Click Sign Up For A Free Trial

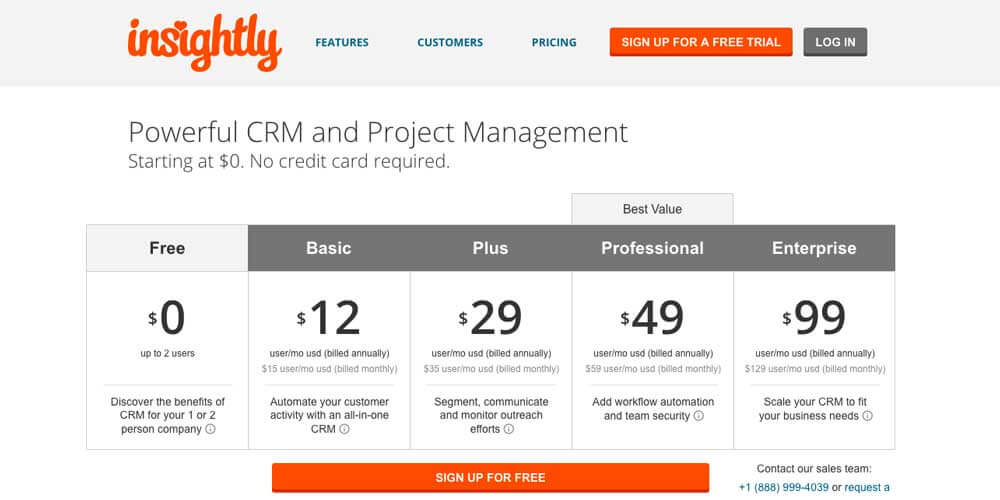click(701, 42)
